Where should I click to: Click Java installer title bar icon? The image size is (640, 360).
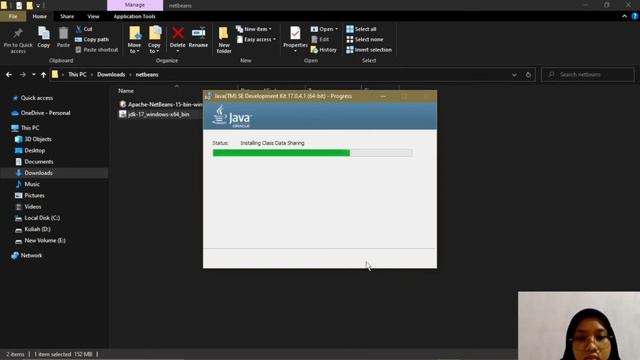tap(208, 96)
